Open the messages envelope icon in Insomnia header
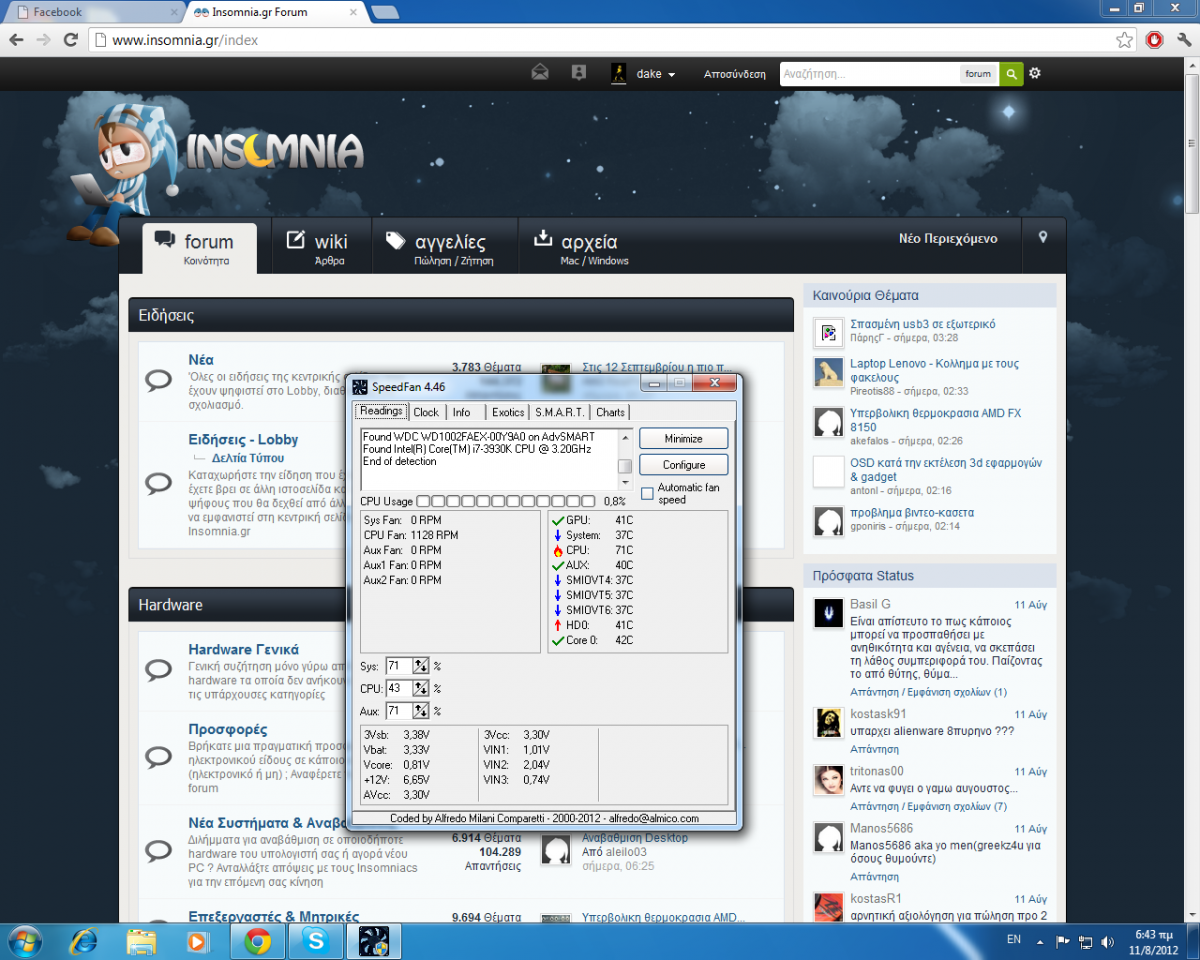1200x960 pixels. [x=540, y=73]
